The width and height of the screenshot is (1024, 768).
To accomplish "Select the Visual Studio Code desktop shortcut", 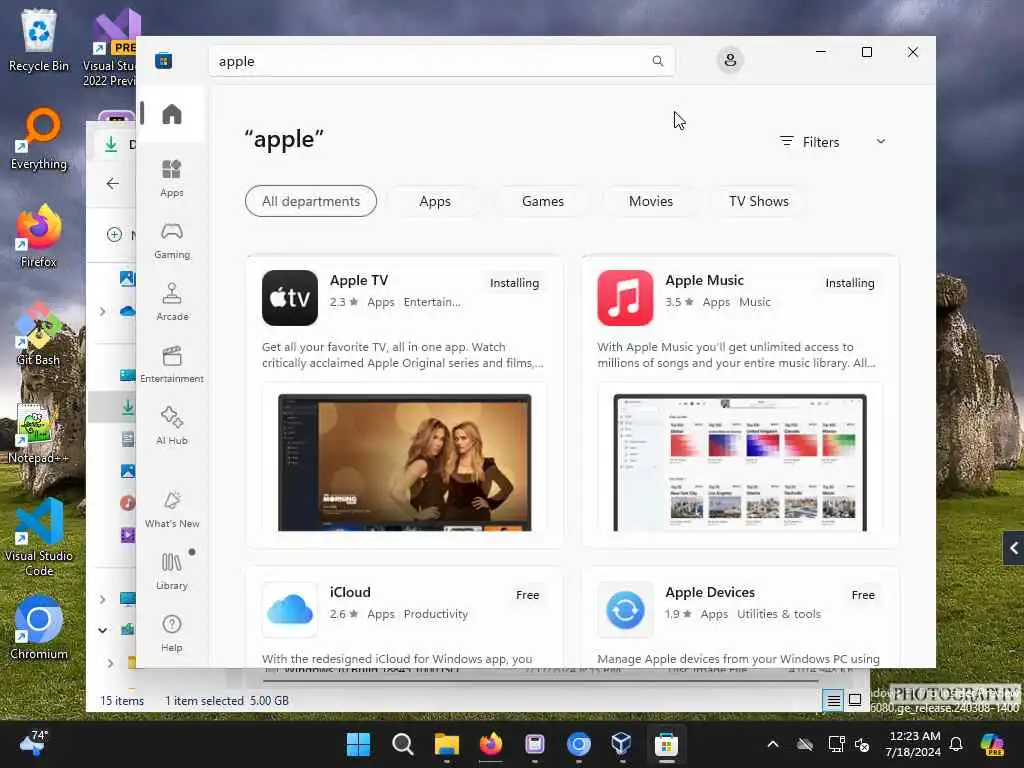I will (39, 537).
